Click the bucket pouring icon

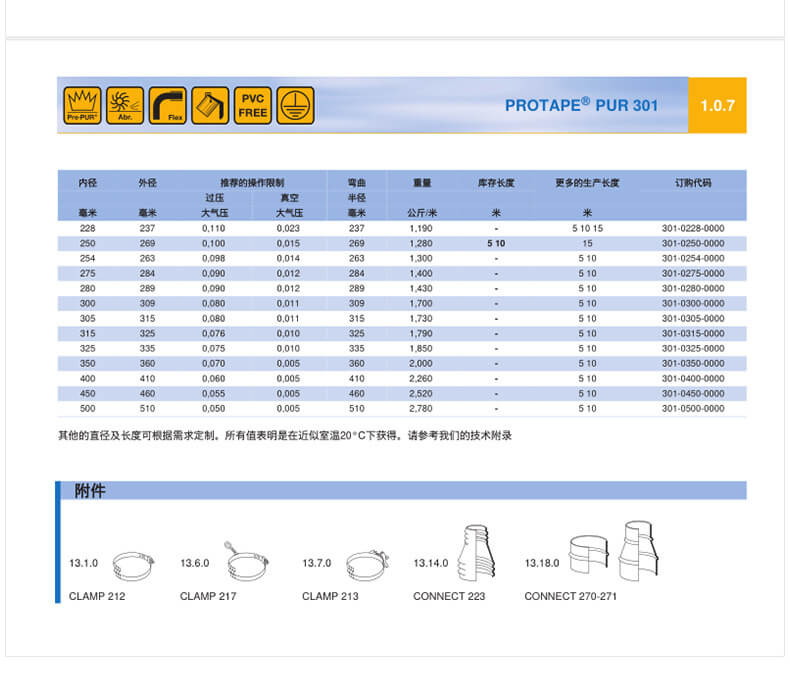[x=210, y=105]
